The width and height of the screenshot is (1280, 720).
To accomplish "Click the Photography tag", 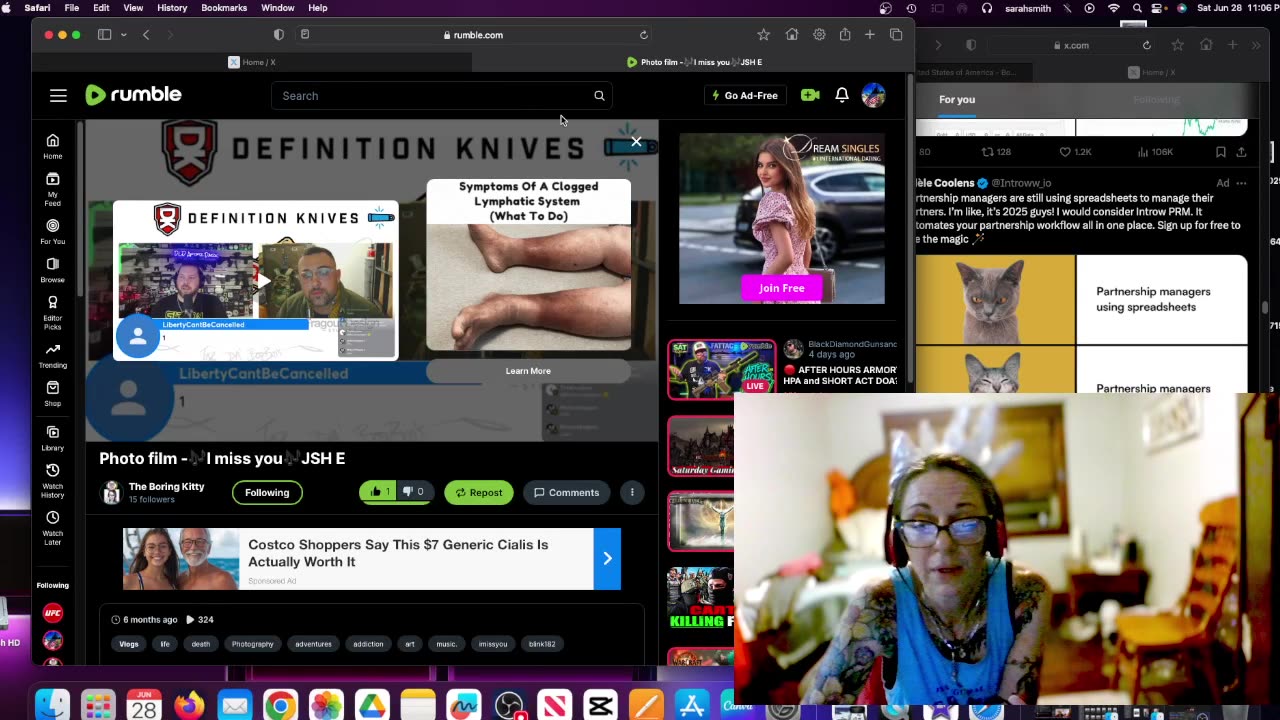I will click(x=252, y=644).
